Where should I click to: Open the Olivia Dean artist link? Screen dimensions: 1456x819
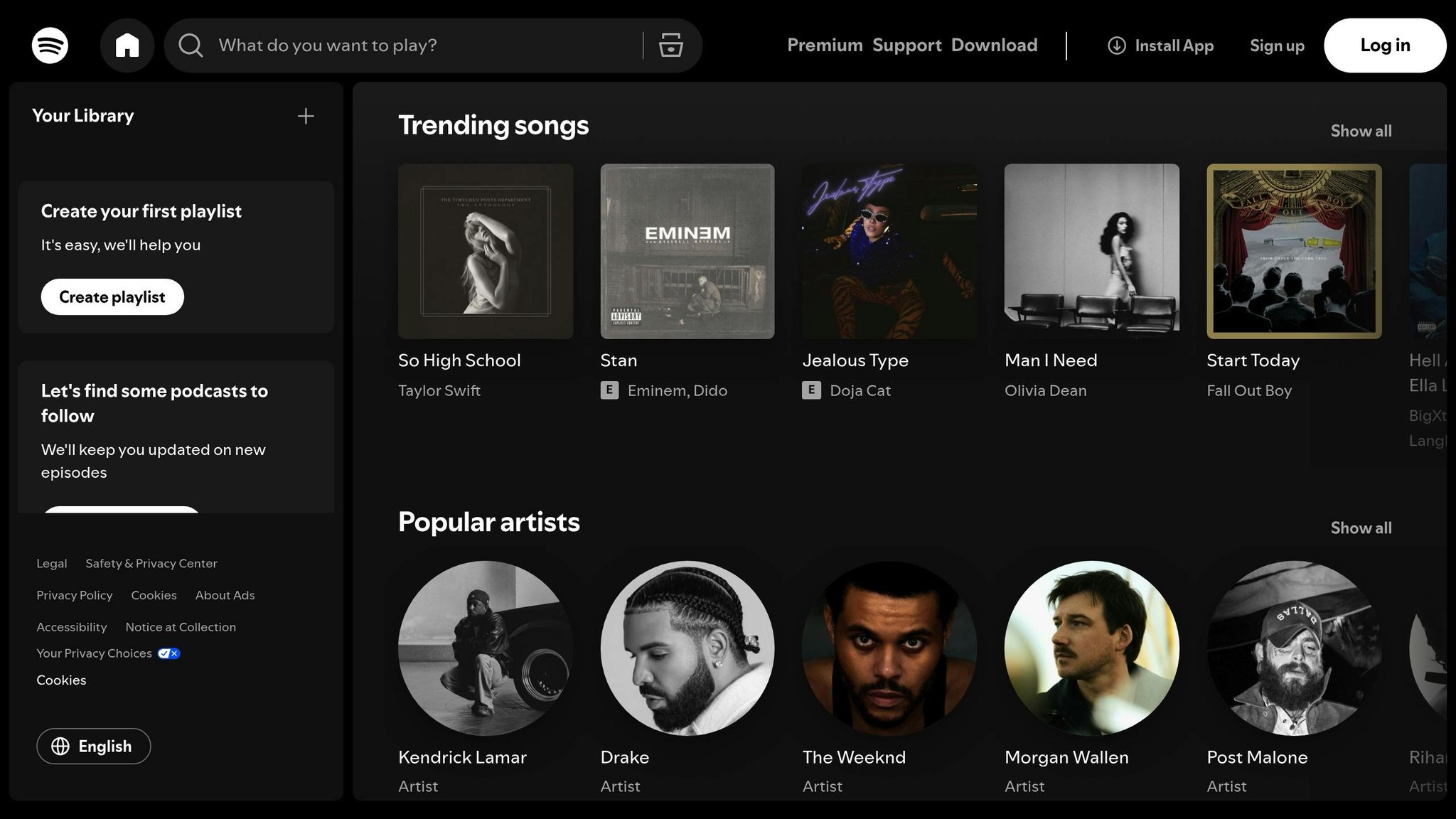pyautogui.click(x=1045, y=390)
